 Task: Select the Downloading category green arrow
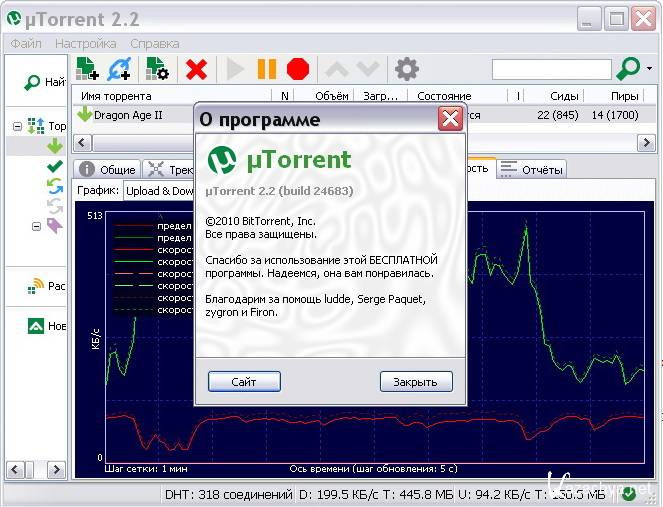54,146
